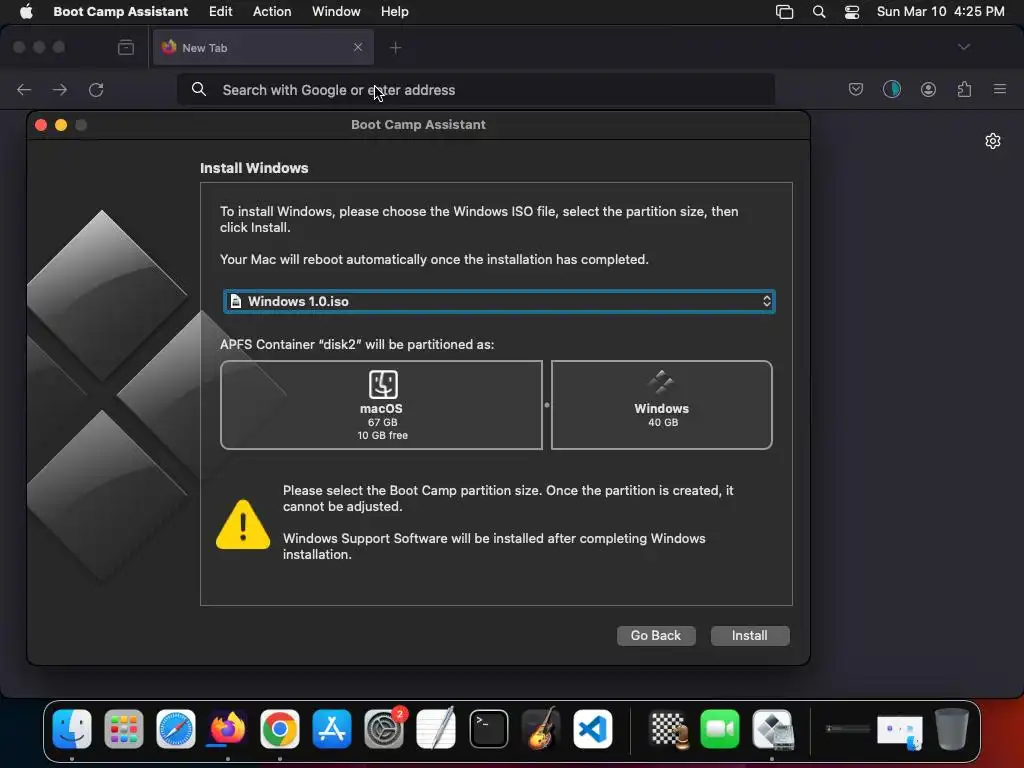Select the Windows 40 GB partition box

[x=662, y=405]
